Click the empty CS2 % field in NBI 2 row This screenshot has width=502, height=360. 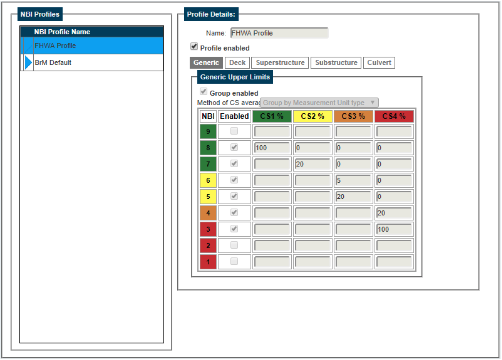pos(313,246)
